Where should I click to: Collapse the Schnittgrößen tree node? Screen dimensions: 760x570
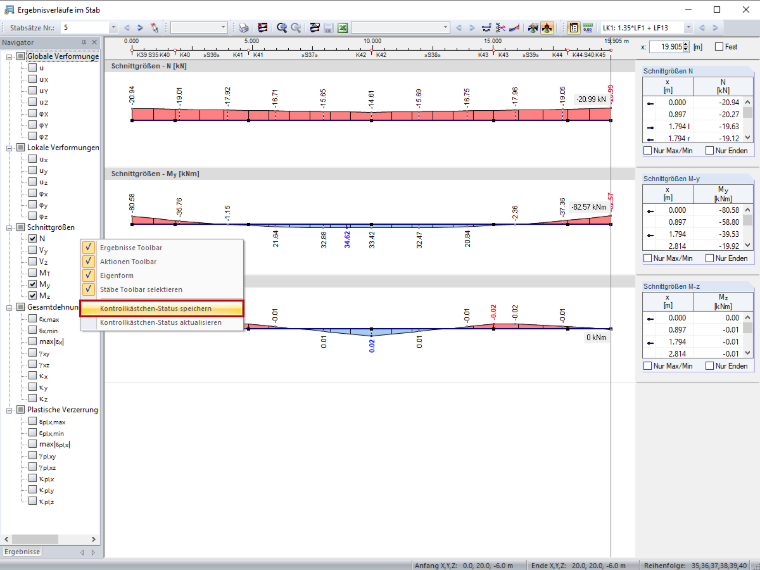click(x=9, y=227)
